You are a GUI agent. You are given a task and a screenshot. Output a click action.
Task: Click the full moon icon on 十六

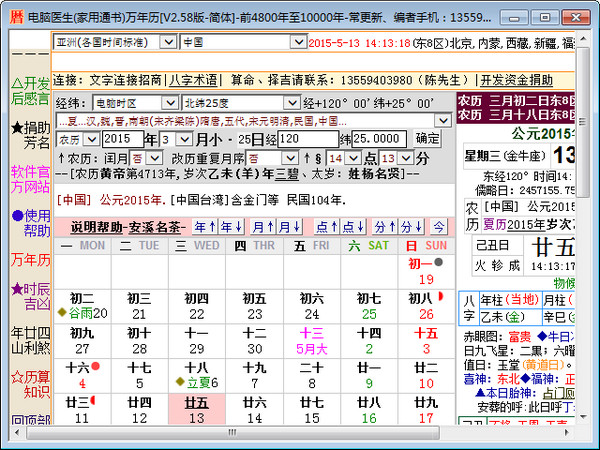(x=98, y=368)
